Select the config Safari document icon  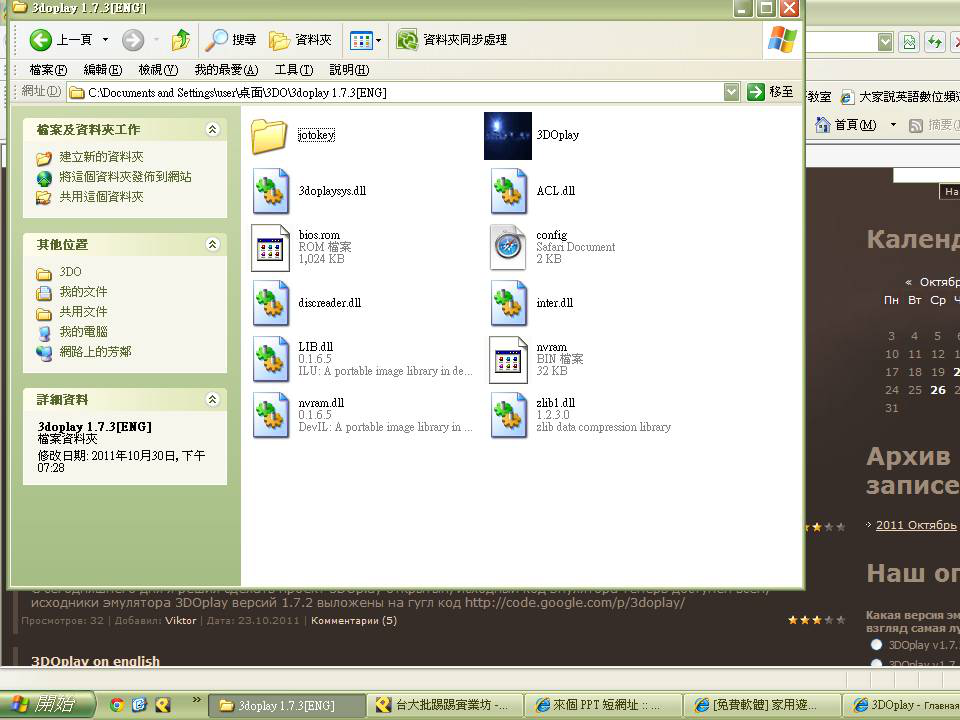coord(508,247)
